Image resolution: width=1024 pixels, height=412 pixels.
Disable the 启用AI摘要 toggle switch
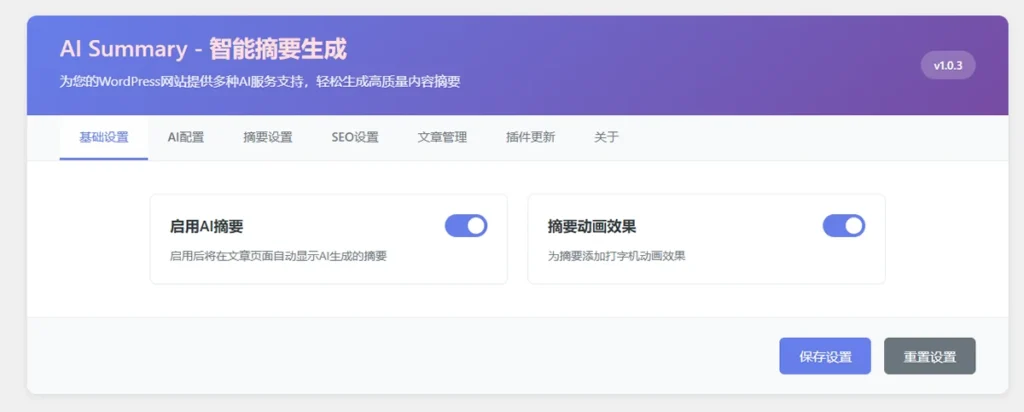tap(466, 226)
